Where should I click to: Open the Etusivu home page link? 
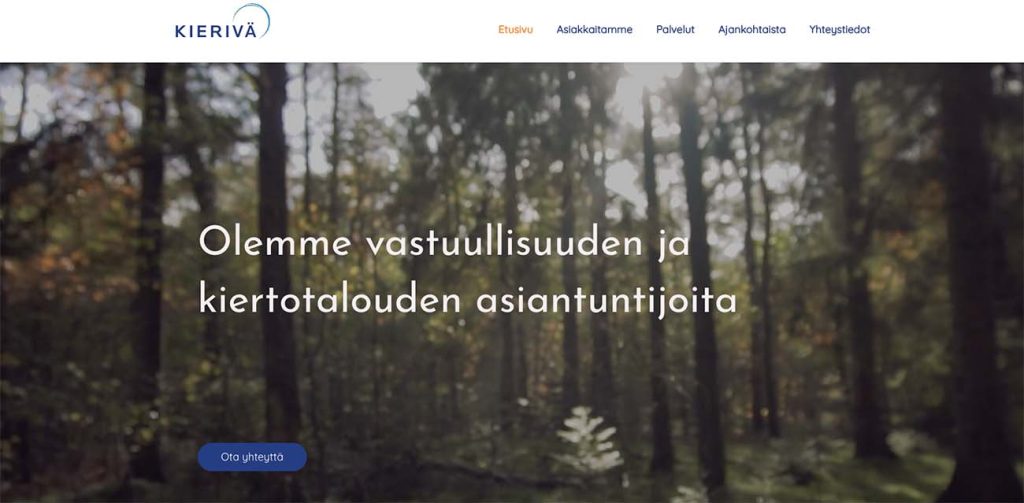click(515, 29)
